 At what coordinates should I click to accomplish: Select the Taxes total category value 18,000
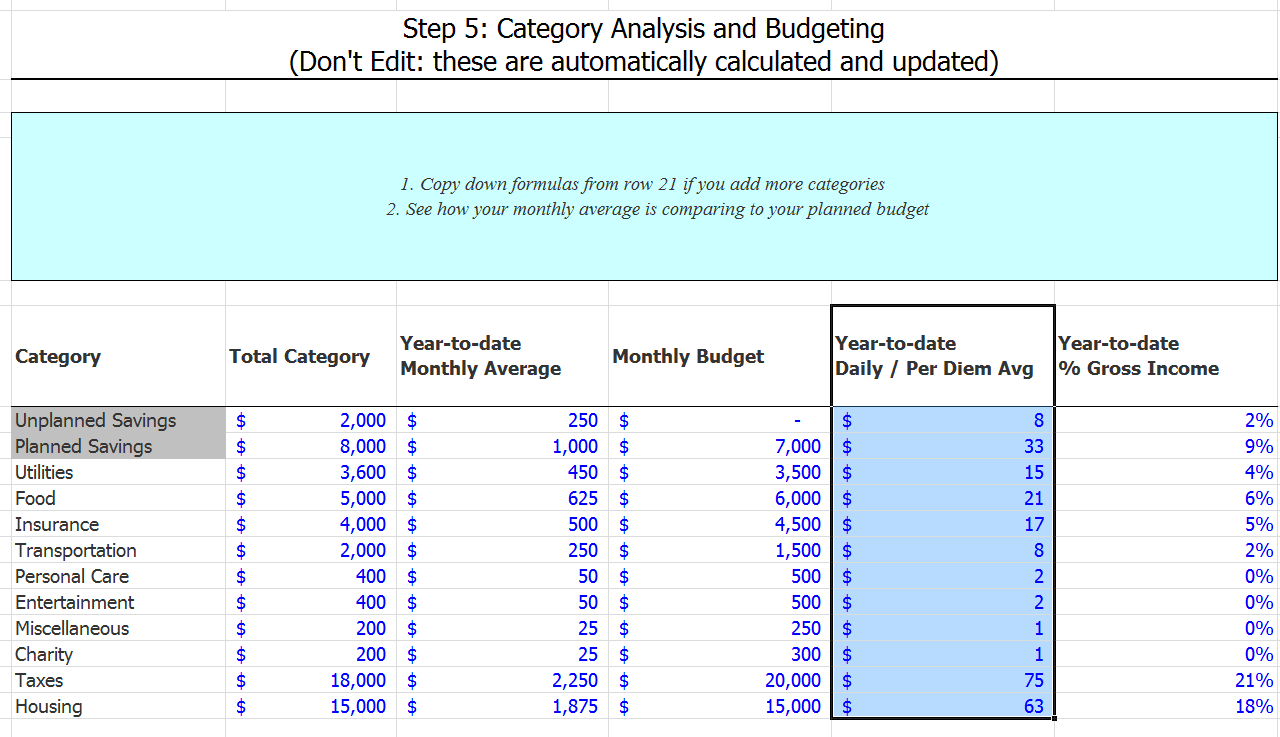311,680
